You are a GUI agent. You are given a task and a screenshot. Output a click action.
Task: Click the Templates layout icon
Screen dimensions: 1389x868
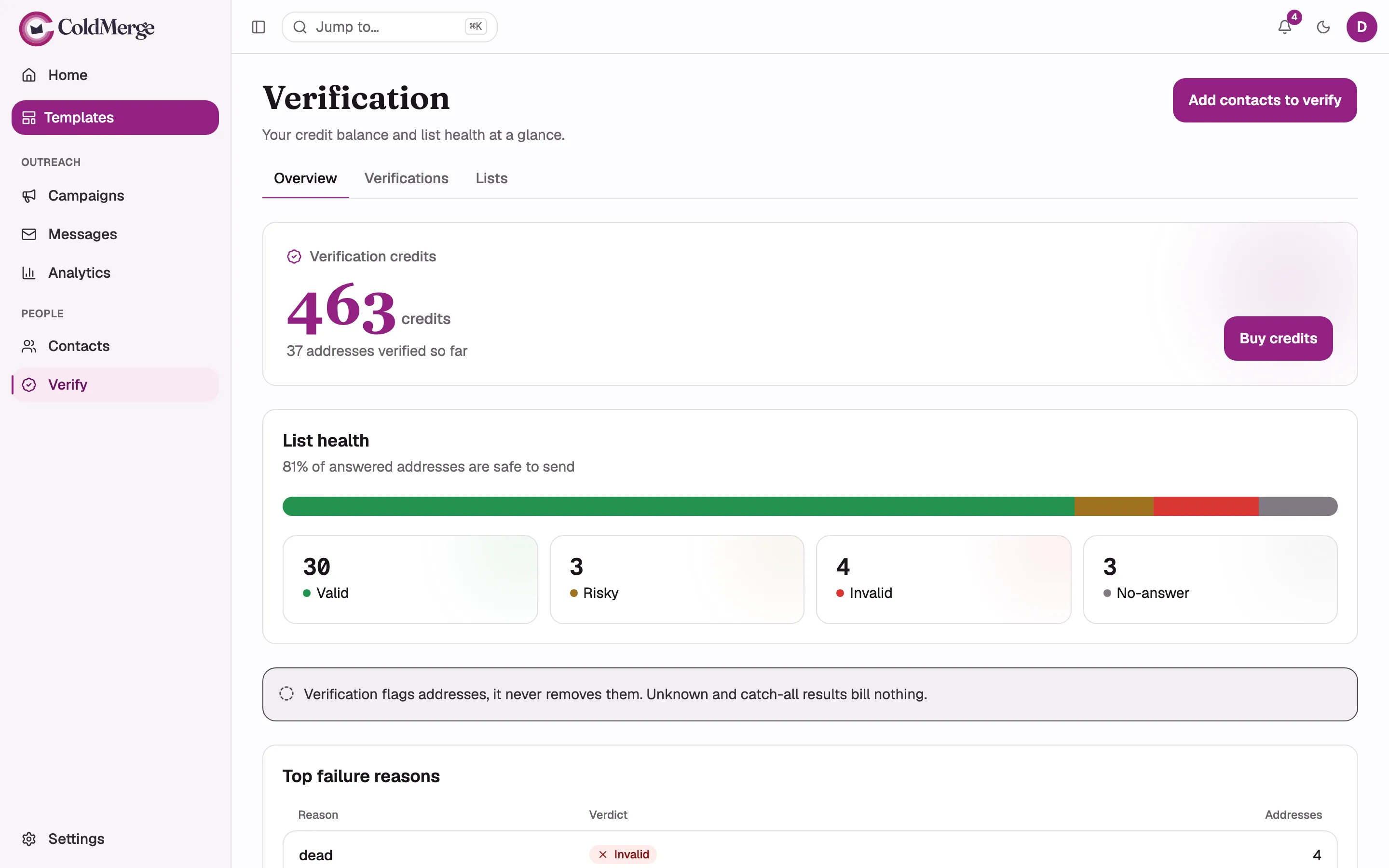29,118
